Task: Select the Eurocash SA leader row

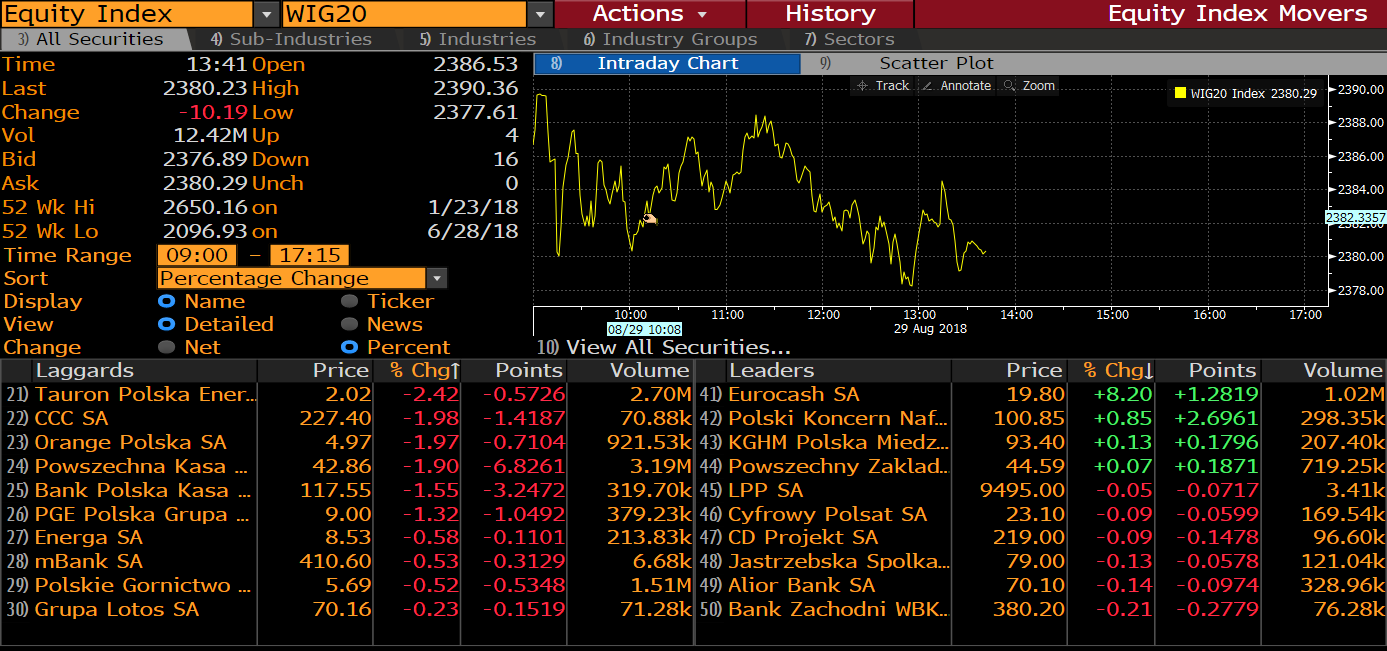Action: coord(793,395)
